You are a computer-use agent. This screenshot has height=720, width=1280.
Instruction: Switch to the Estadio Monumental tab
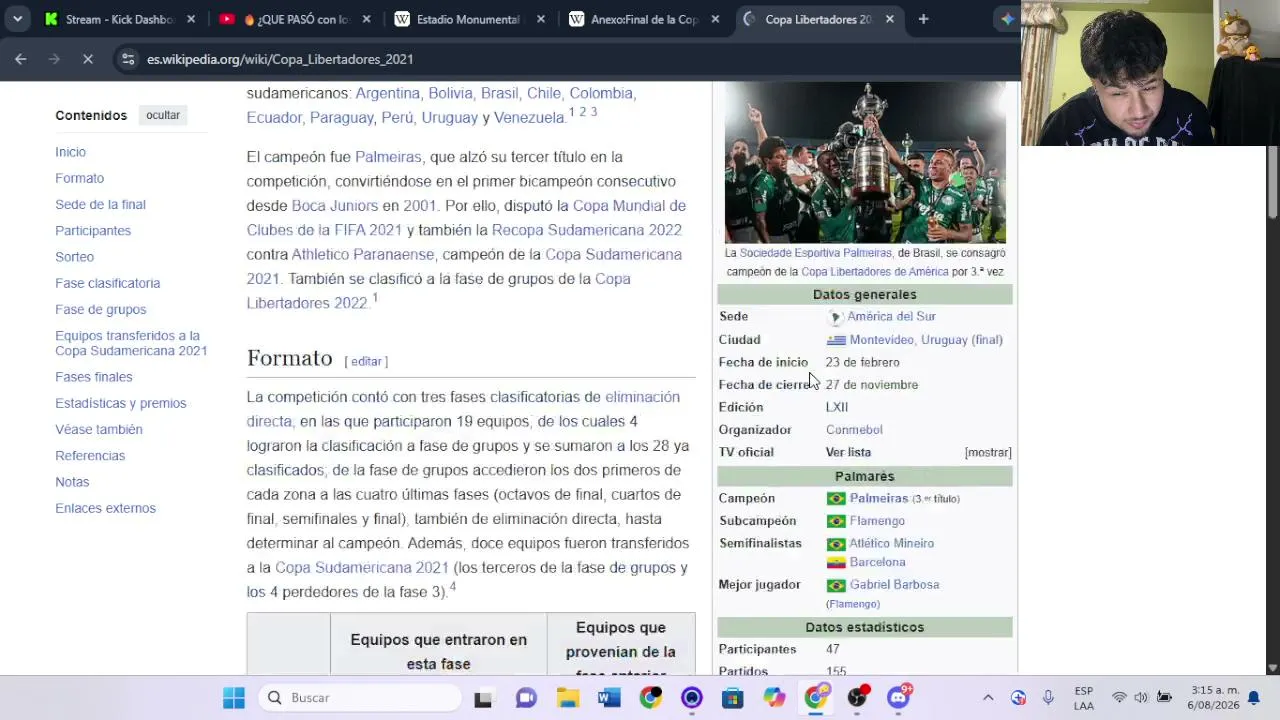click(470, 19)
